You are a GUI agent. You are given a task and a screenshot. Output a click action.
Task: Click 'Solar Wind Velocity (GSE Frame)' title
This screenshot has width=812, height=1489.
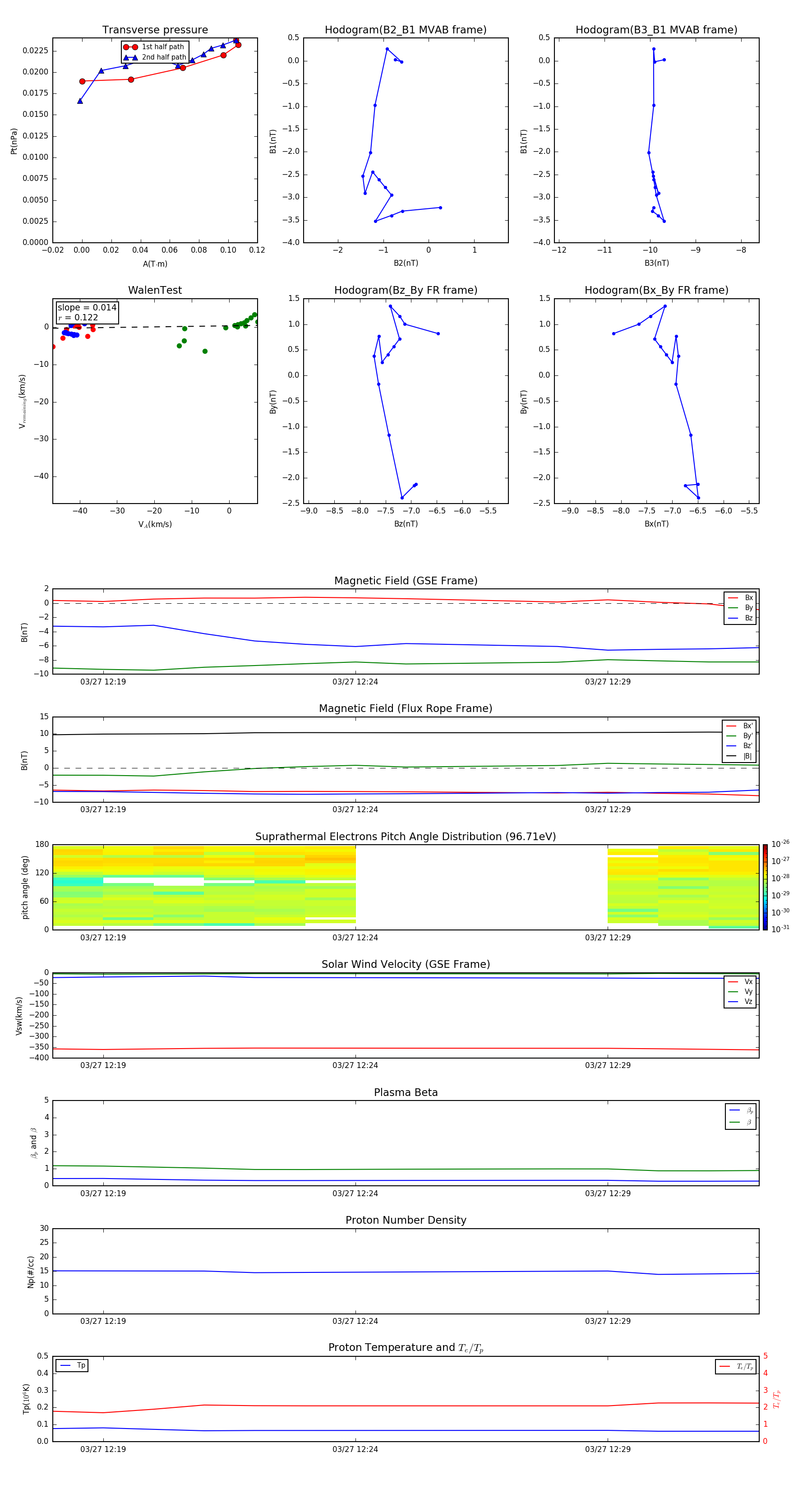406,965
